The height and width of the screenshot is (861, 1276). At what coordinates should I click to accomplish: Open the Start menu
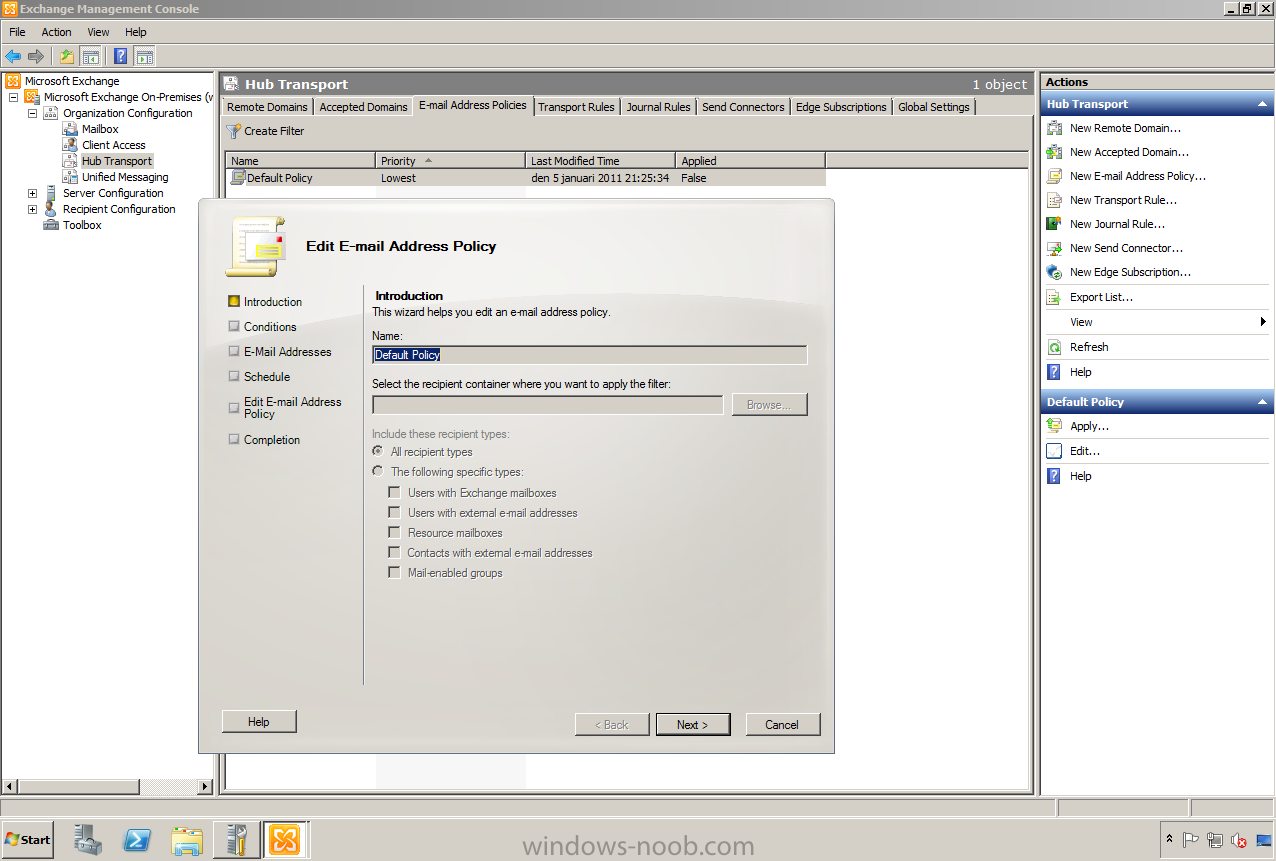click(28, 840)
